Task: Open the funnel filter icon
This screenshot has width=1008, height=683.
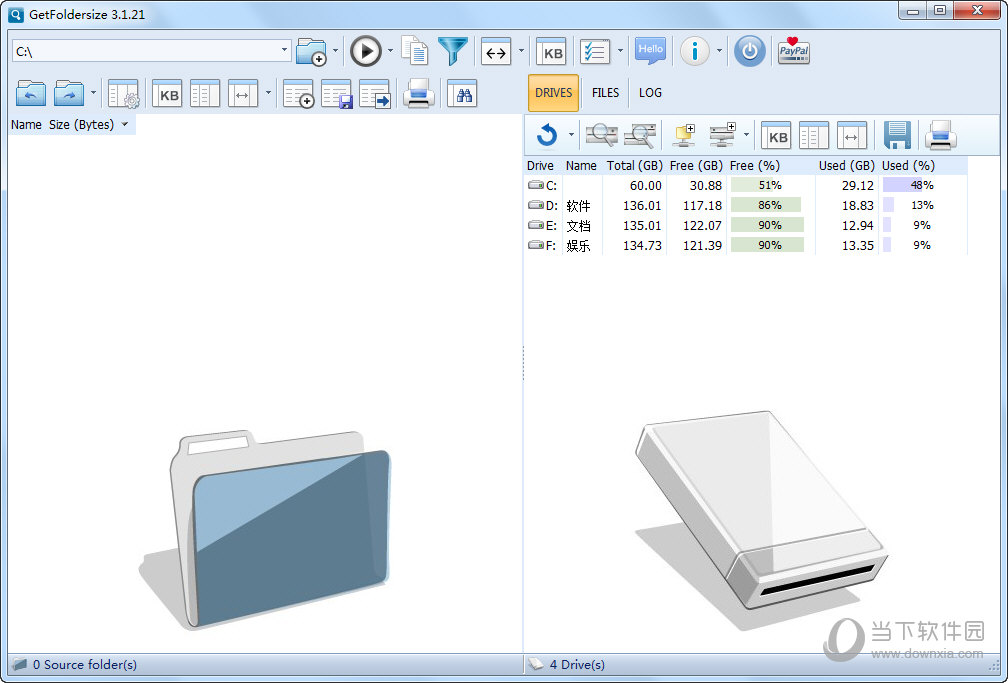Action: tap(453, 51)
